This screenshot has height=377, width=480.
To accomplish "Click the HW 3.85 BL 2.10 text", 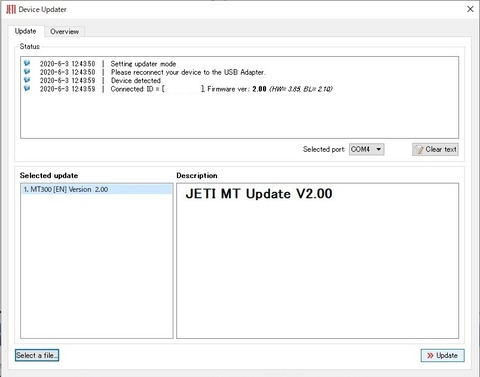I will [301, 89].
